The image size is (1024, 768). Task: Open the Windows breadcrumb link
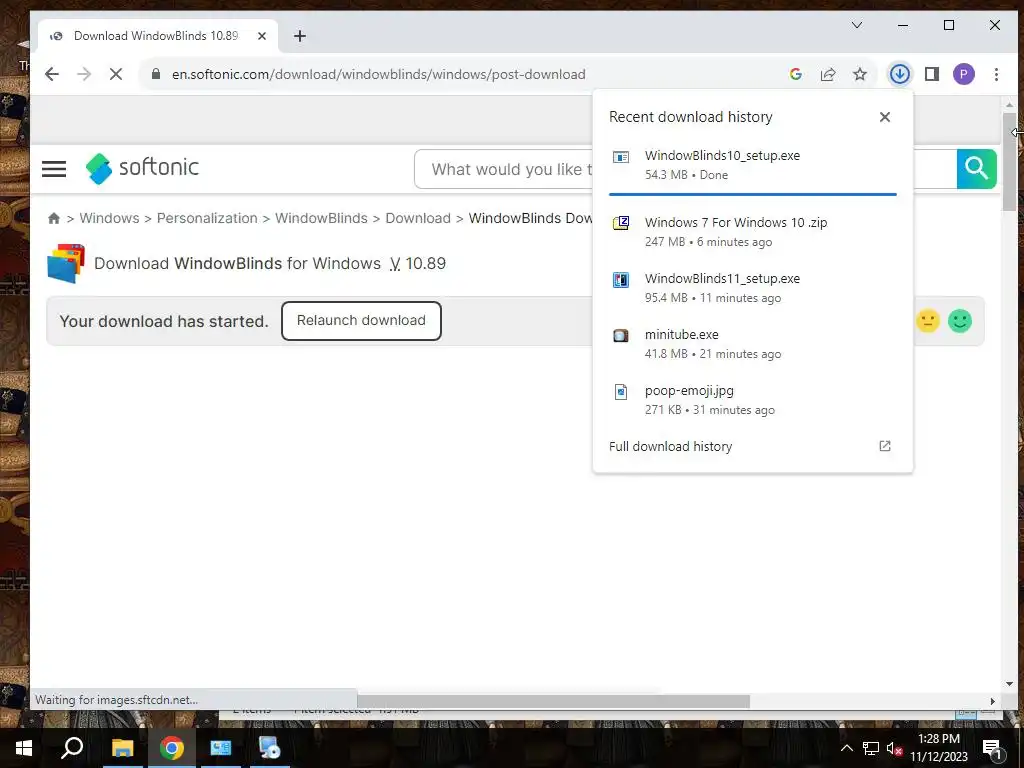point(109,218)
